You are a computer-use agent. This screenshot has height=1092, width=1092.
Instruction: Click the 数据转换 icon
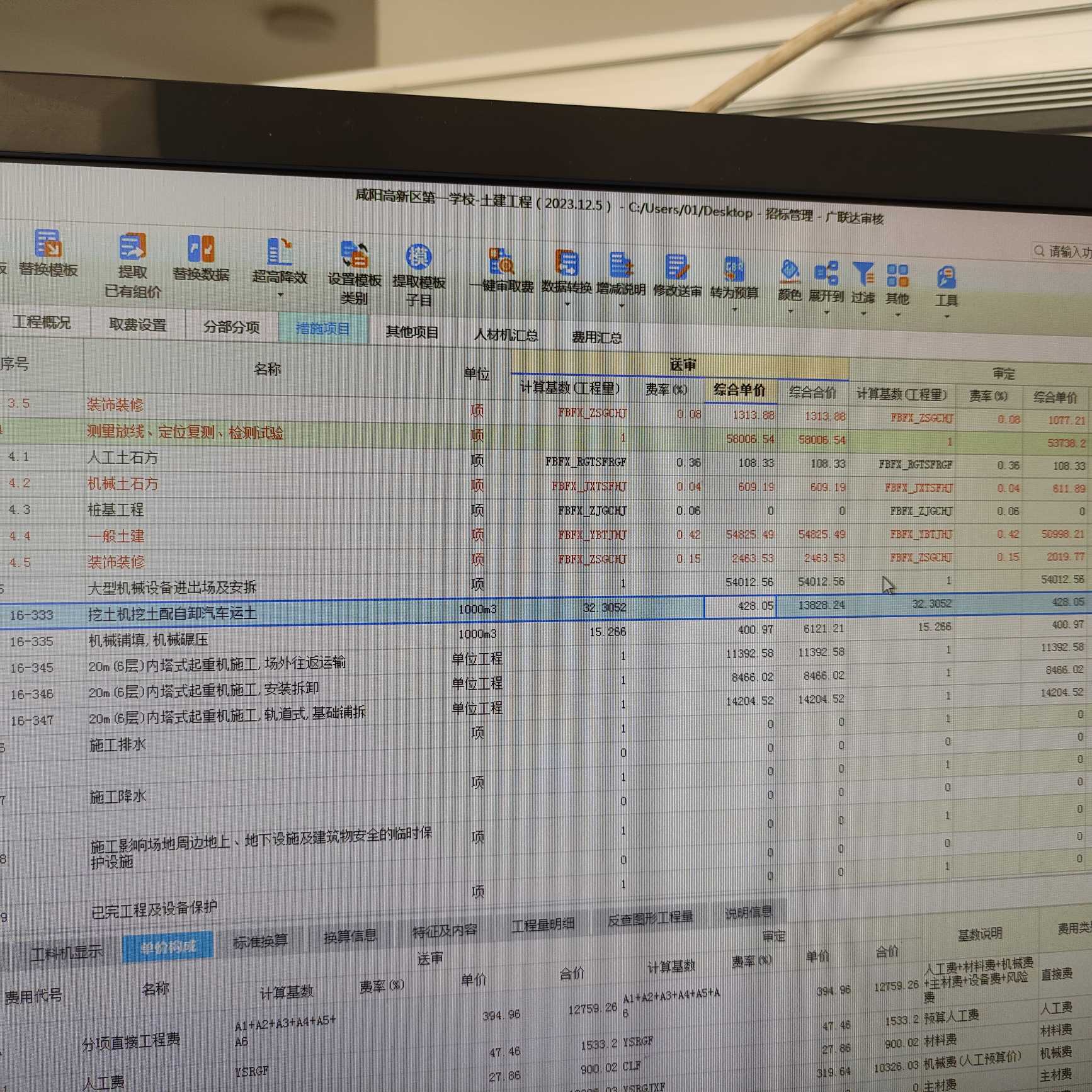(567, 263)
